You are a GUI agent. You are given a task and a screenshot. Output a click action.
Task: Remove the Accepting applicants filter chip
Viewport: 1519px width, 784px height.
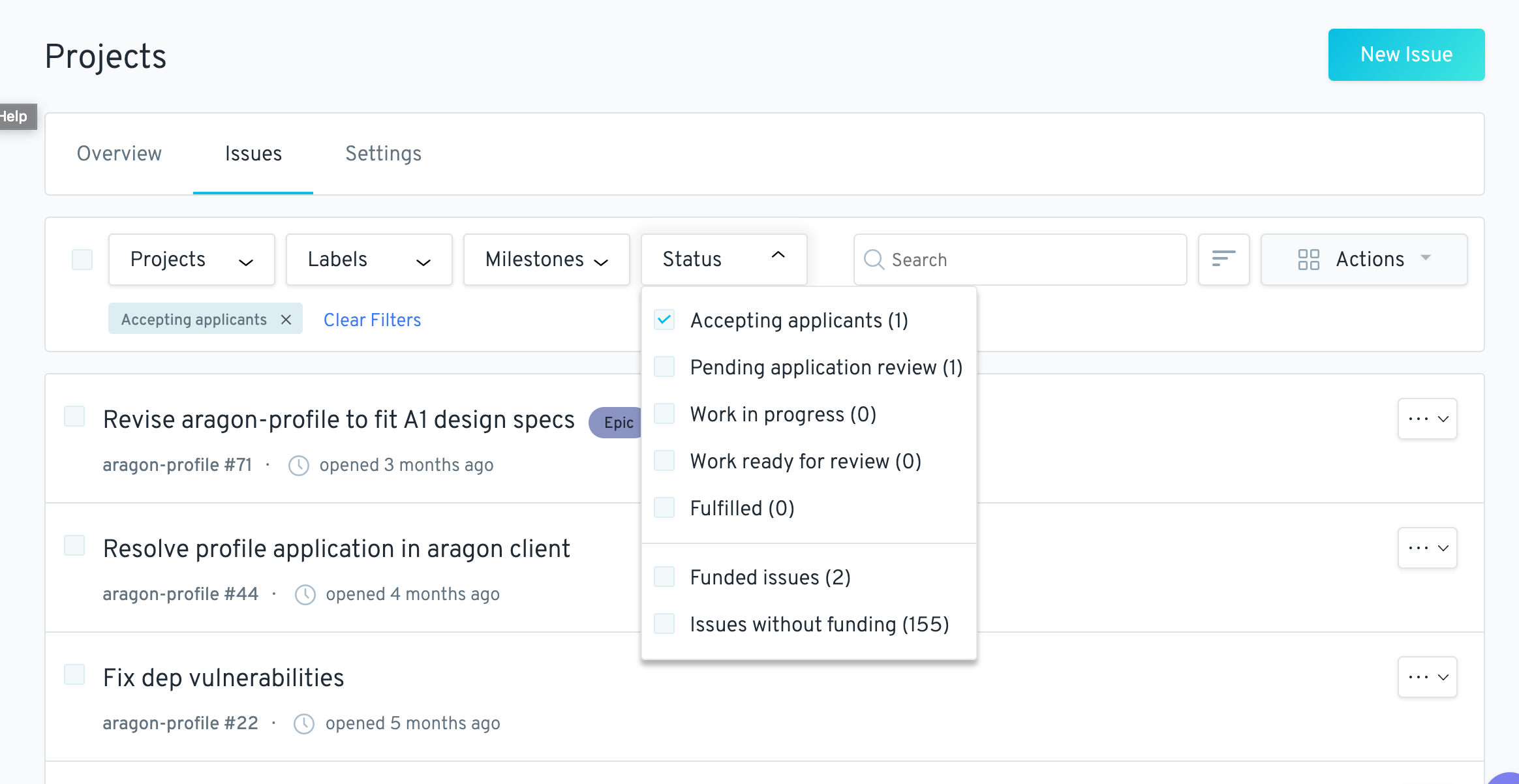click(286, 320)
